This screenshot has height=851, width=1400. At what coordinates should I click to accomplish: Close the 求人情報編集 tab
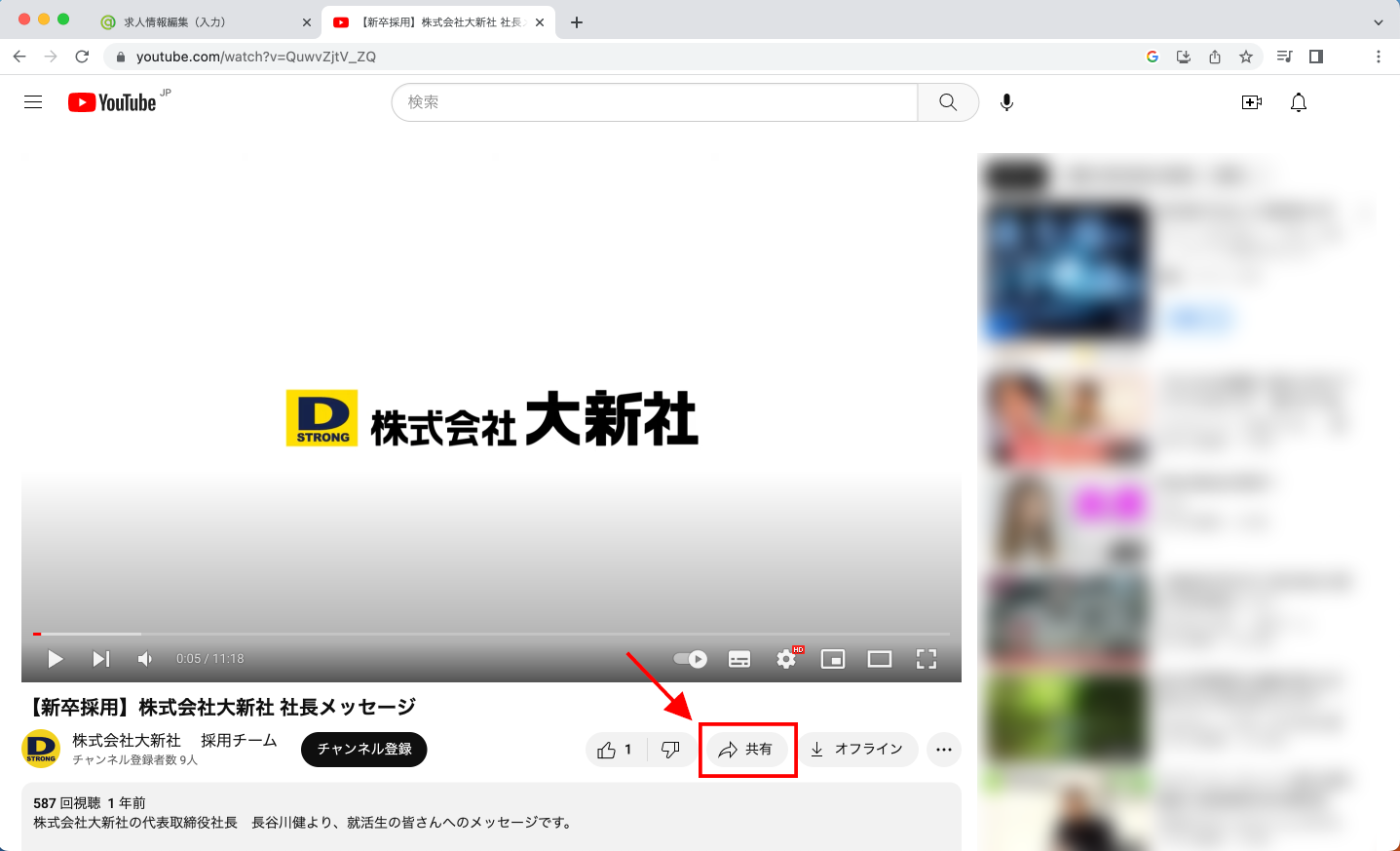point(307,22)
